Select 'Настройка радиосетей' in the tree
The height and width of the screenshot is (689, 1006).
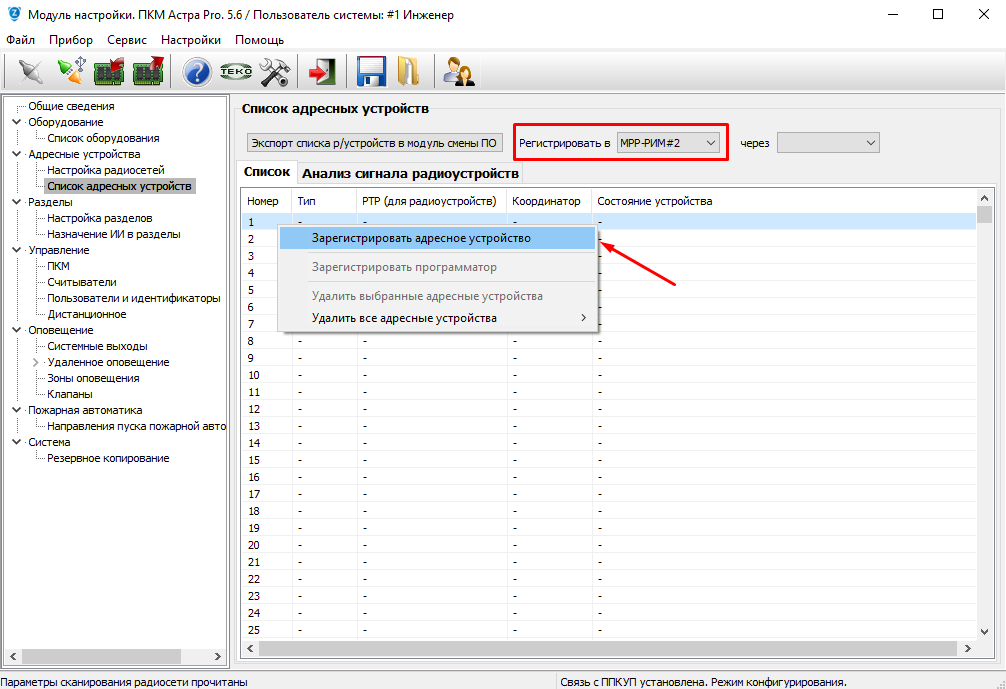click(105, 170)
